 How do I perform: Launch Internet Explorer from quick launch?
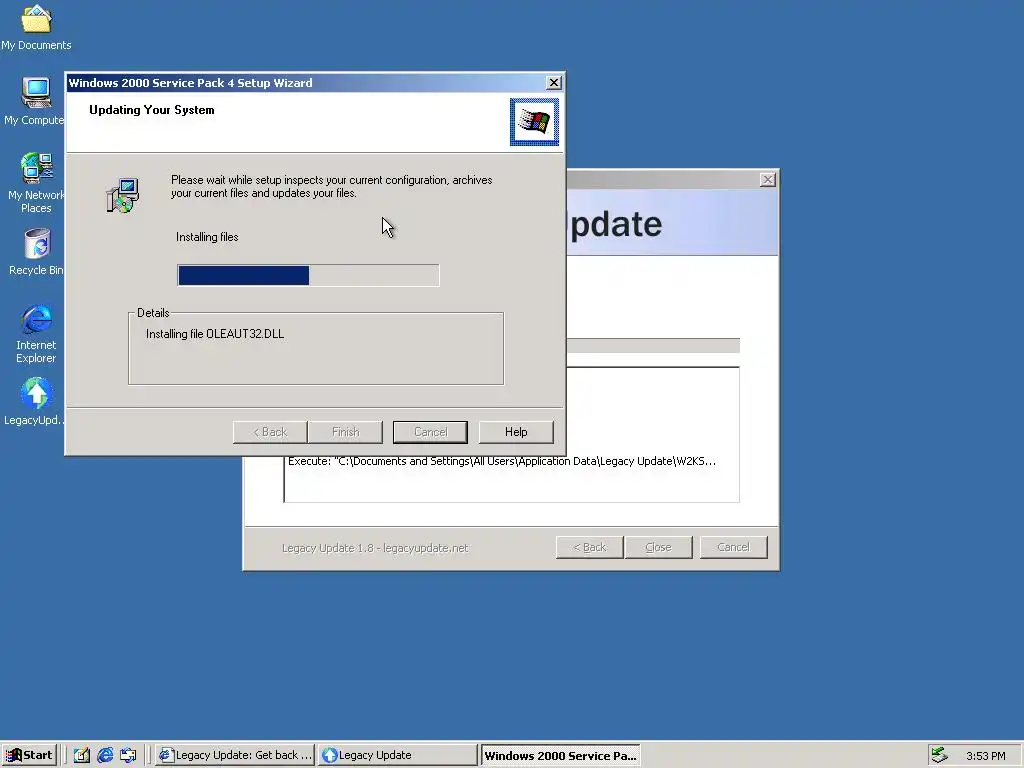(x=105, y=755)
